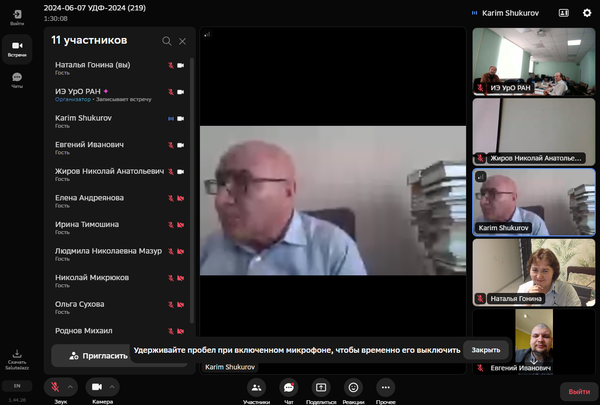This screenshot has height=405, width=600.
Task: Expand camera options arrow next to Камера
Action: pos(113,386)
